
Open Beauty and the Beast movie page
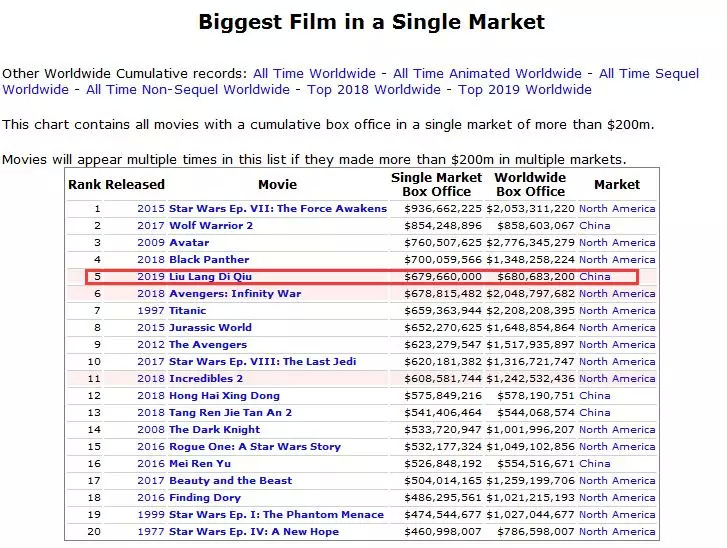tap(230, 481)
